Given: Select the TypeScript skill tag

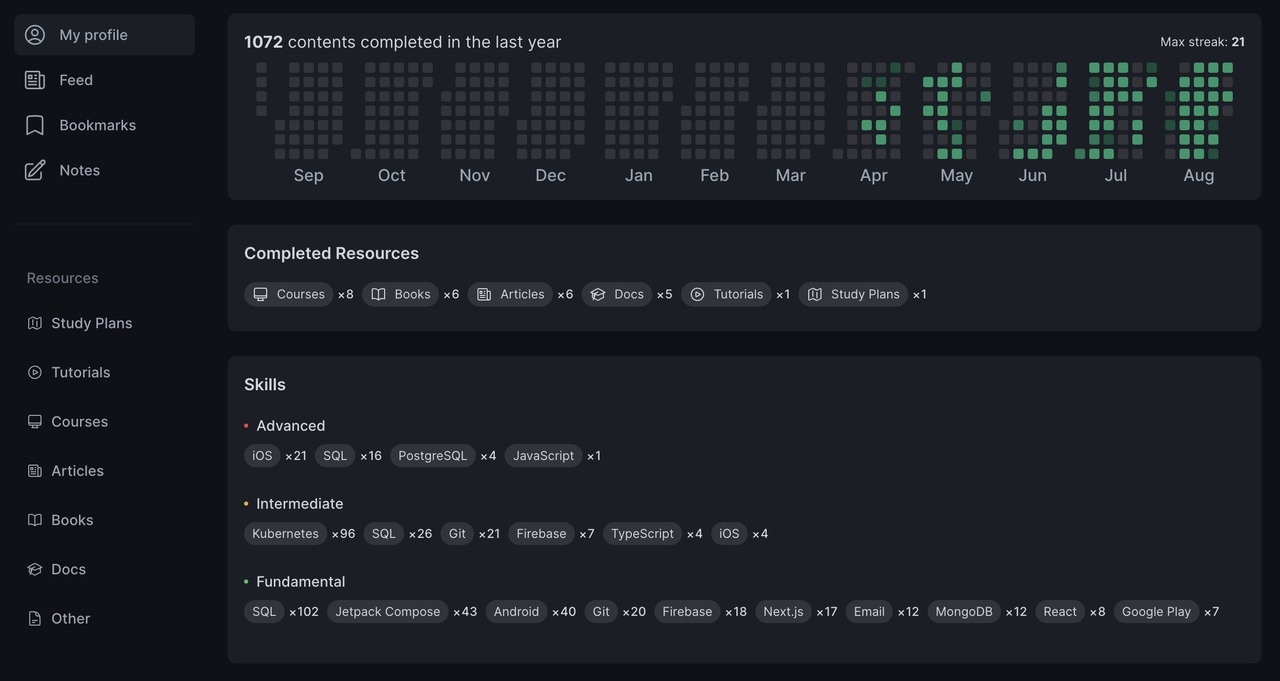Looking at the screenshot, I should (642, 534).
